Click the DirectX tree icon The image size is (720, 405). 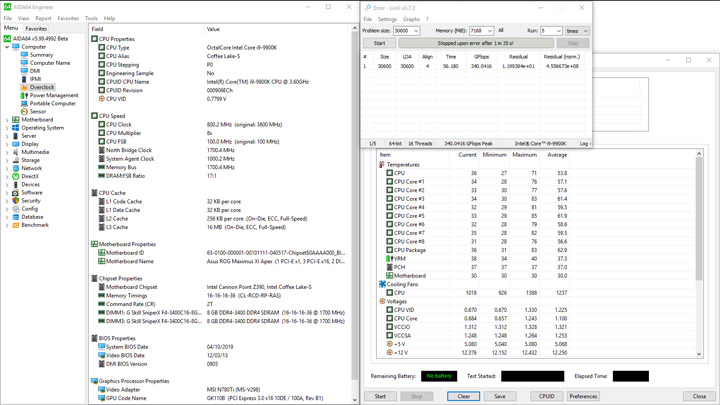tap(16, 176)
